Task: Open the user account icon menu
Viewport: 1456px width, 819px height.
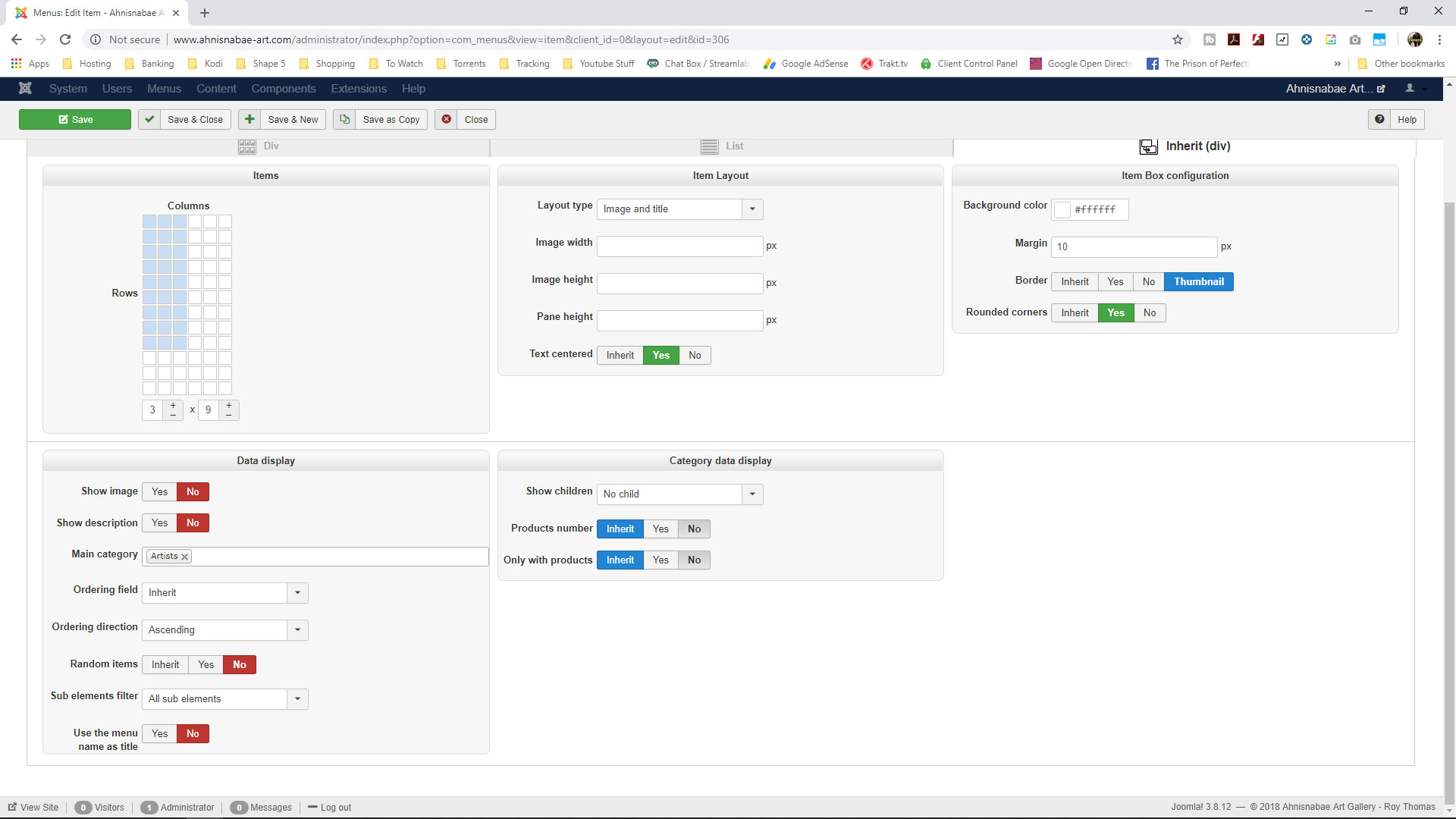Action: click(1410, 89)
